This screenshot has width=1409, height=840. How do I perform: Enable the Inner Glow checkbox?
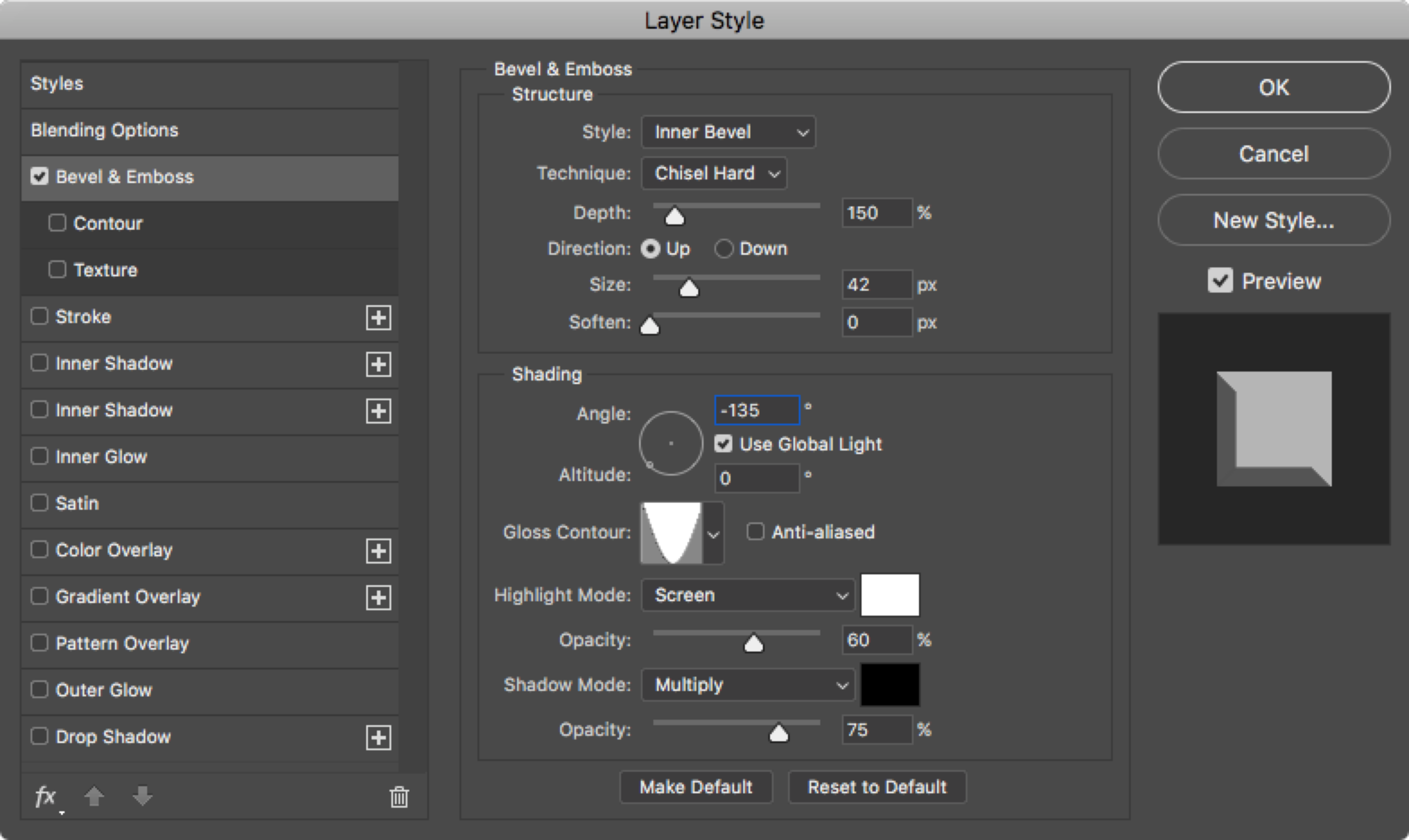pyautogui.click(x=39, y=456)
